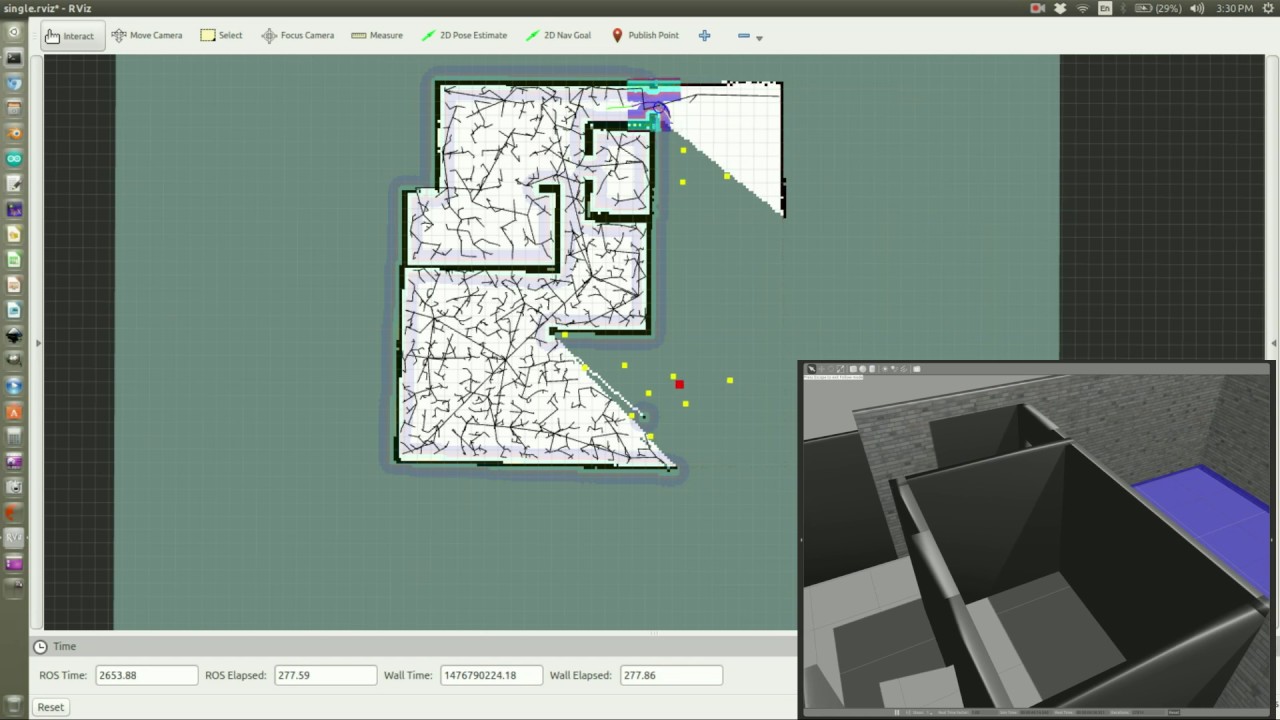
Task: Launch Arduino IDE from the dock
Action: (14, 159)
